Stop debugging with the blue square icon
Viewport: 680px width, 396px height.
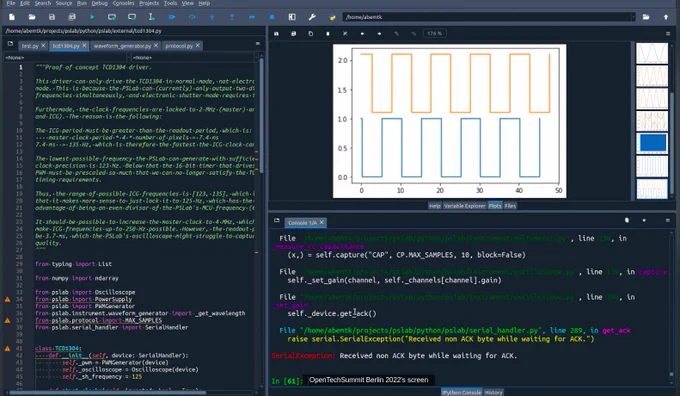tap(271, 17)
